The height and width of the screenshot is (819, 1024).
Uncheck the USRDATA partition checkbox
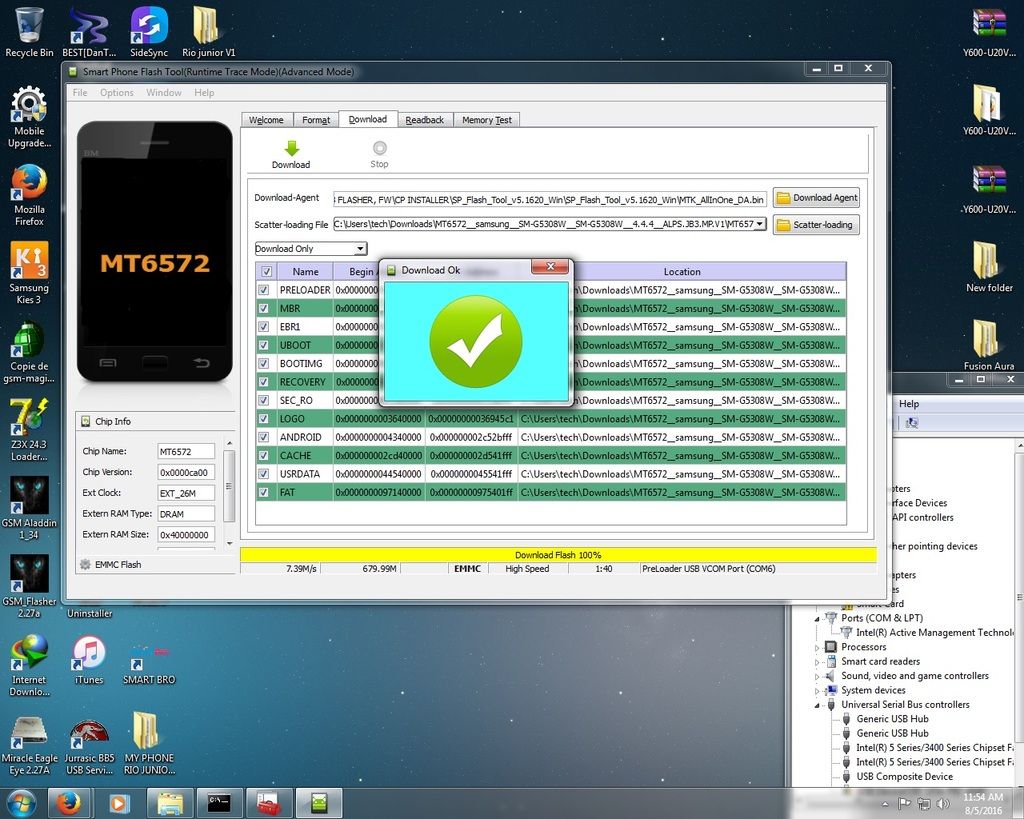coord(265,474)
